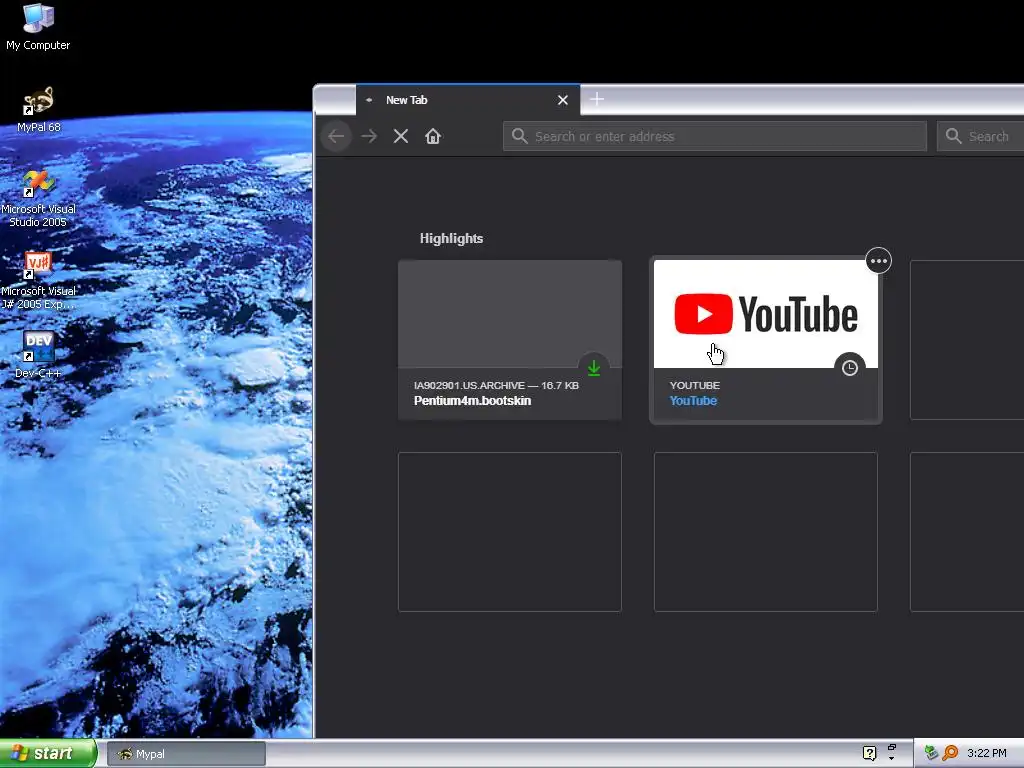Select the MyPal 68 desktop shortcut
Viewport: 1024px width, 768px height.
[38, 110]
